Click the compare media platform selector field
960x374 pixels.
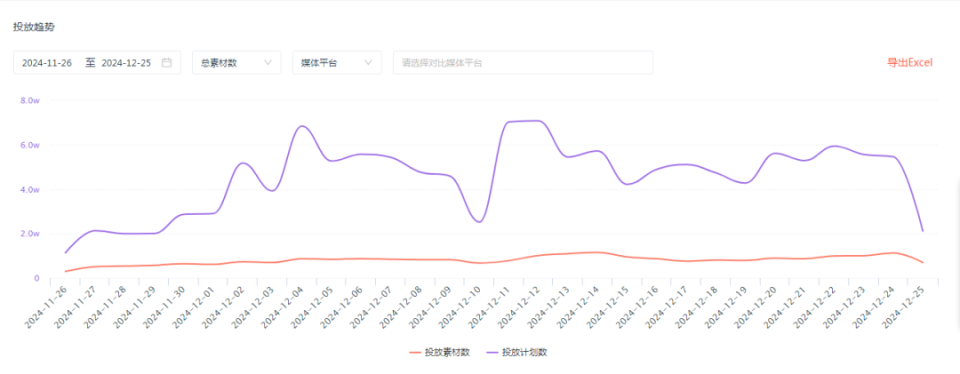point(523,62)
